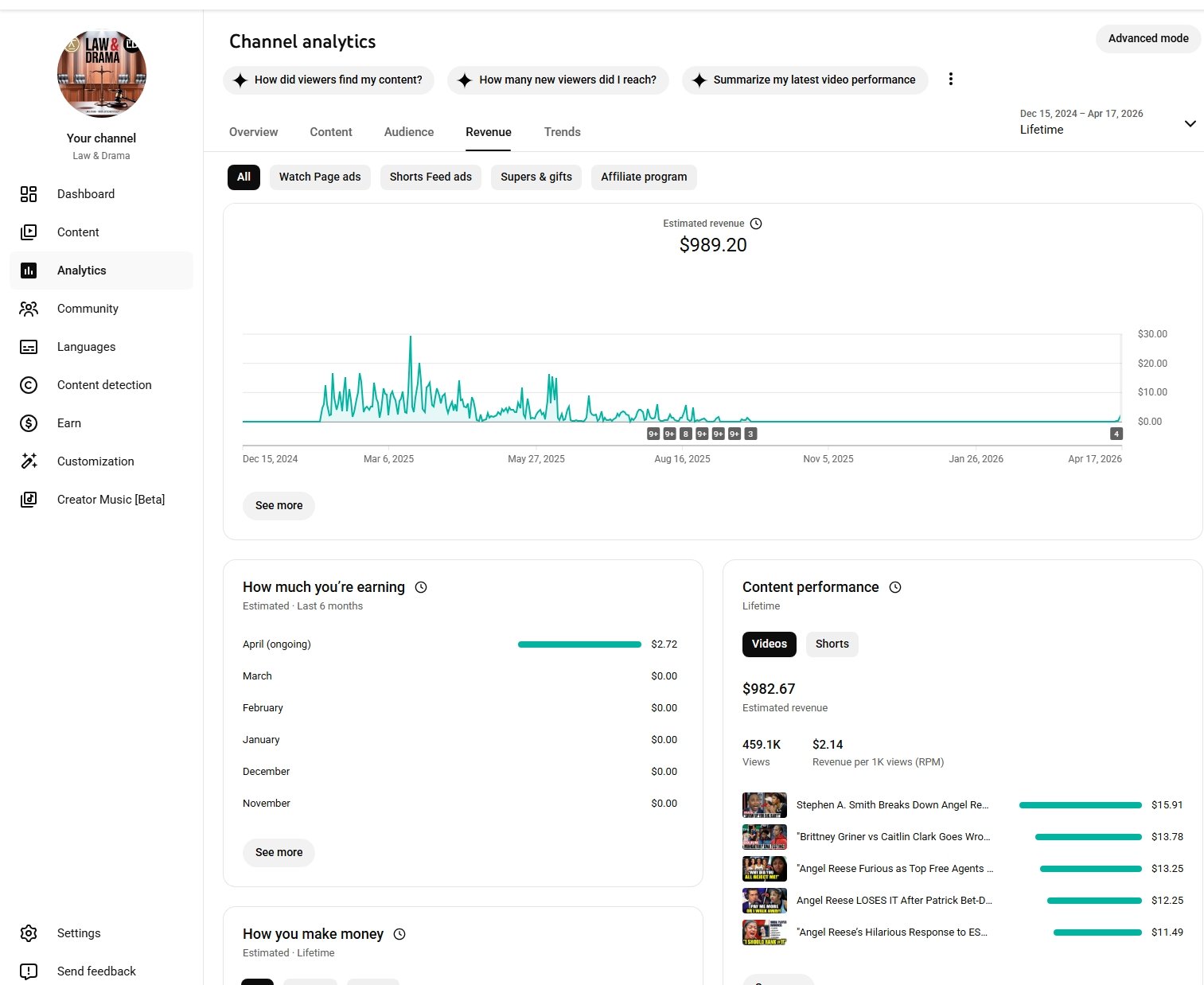Expand See more under revenue chart
Viewport: 1204px width, 985px height.
[279, 506]
